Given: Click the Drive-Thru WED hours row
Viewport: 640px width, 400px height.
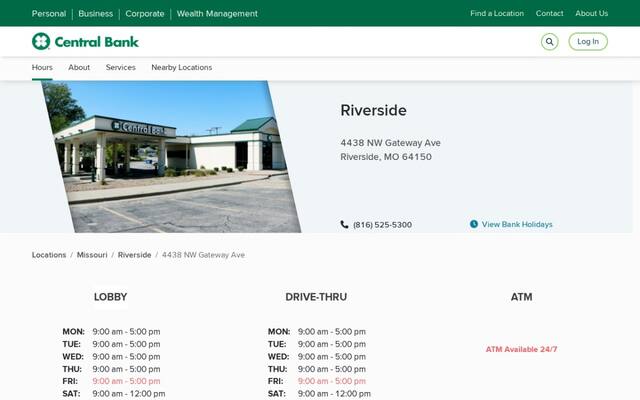Looking at the screenshot, I should [317, 356].
